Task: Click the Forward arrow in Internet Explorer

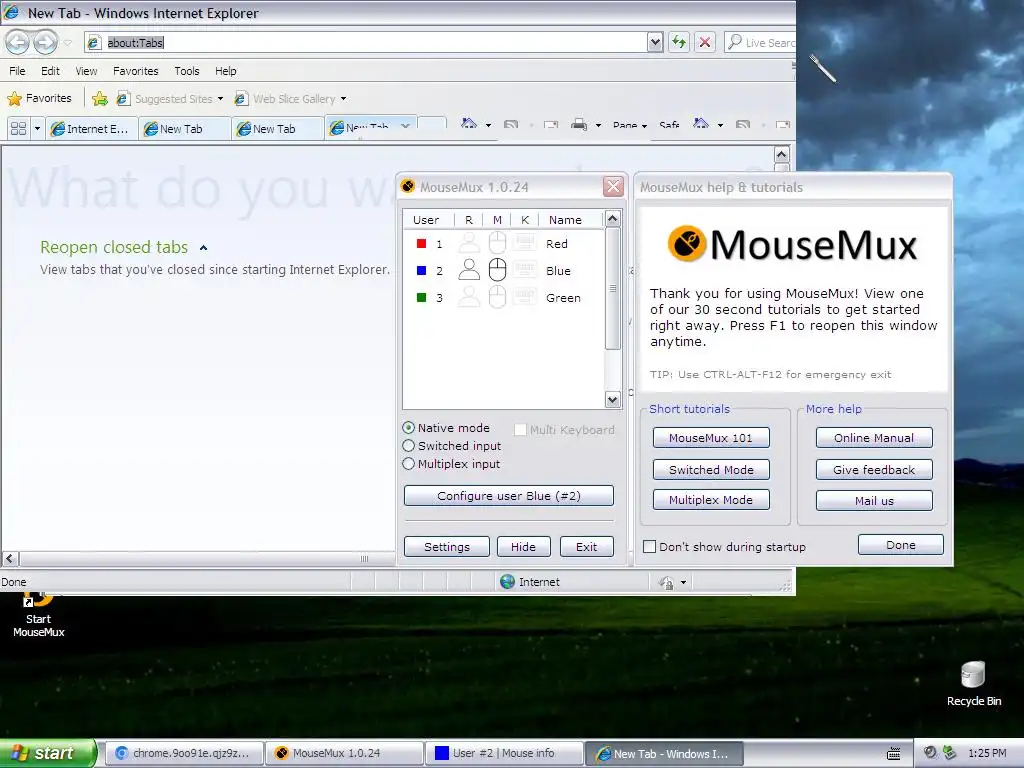Action: click(x=45, y=42)
